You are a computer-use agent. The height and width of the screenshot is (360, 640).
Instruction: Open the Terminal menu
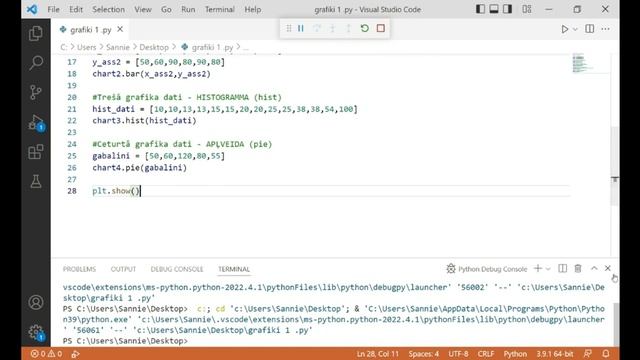[x=220, y=9]
